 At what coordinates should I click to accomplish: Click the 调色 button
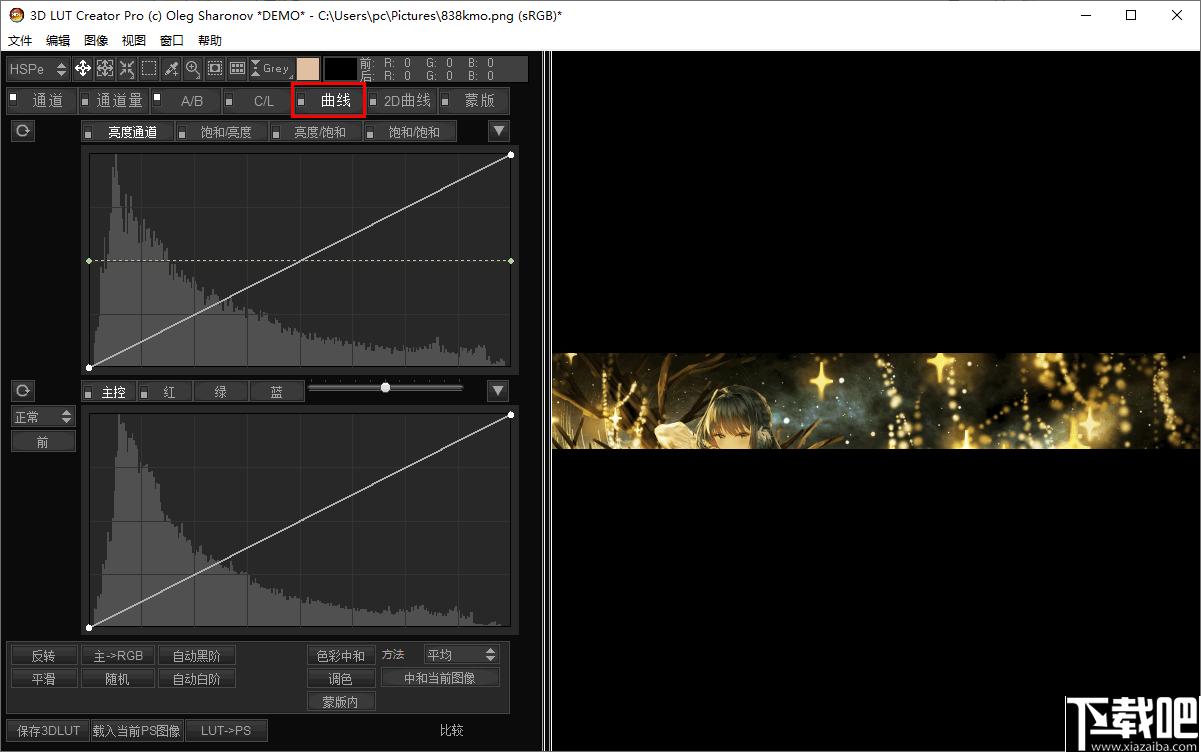(x=341, y=679)
